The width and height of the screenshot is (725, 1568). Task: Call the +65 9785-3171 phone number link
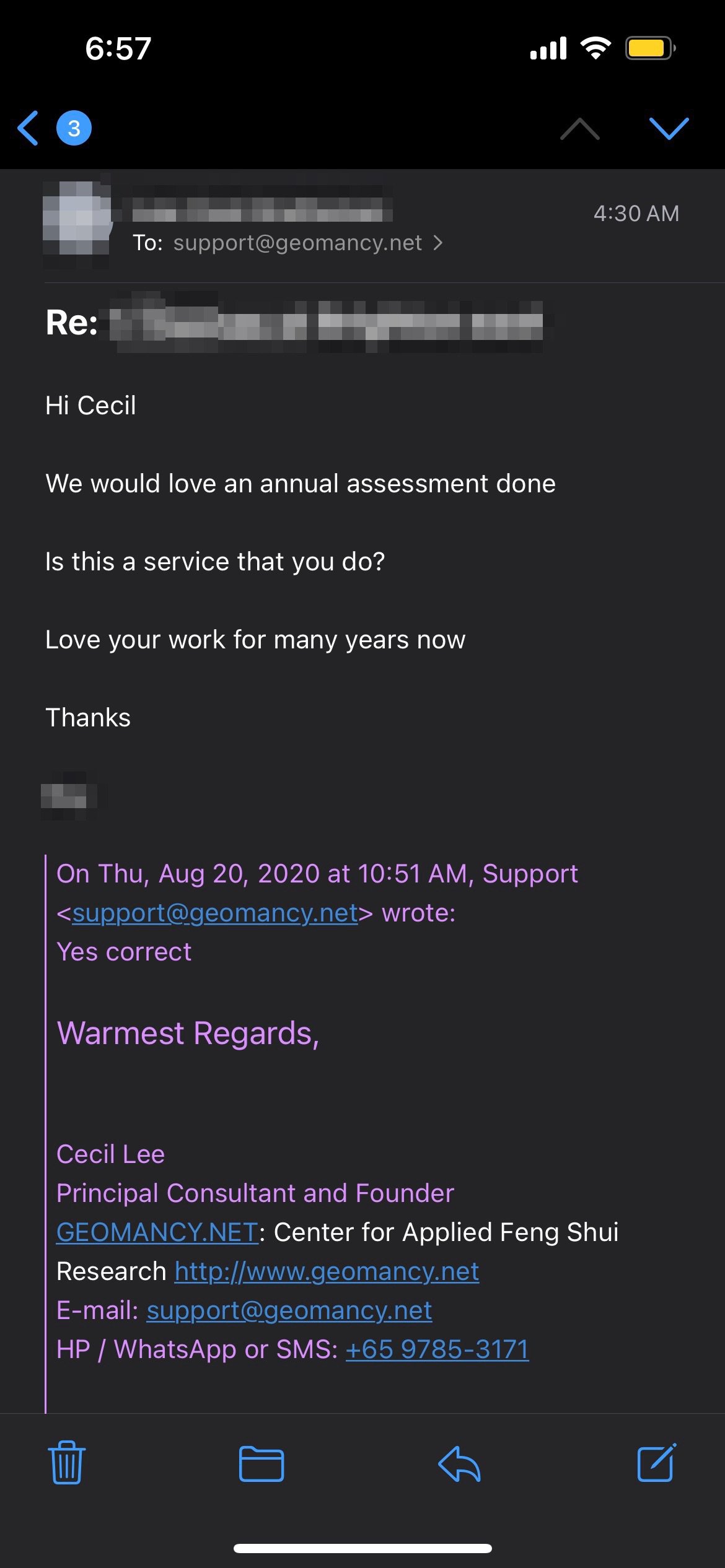tap(437, 1349)
